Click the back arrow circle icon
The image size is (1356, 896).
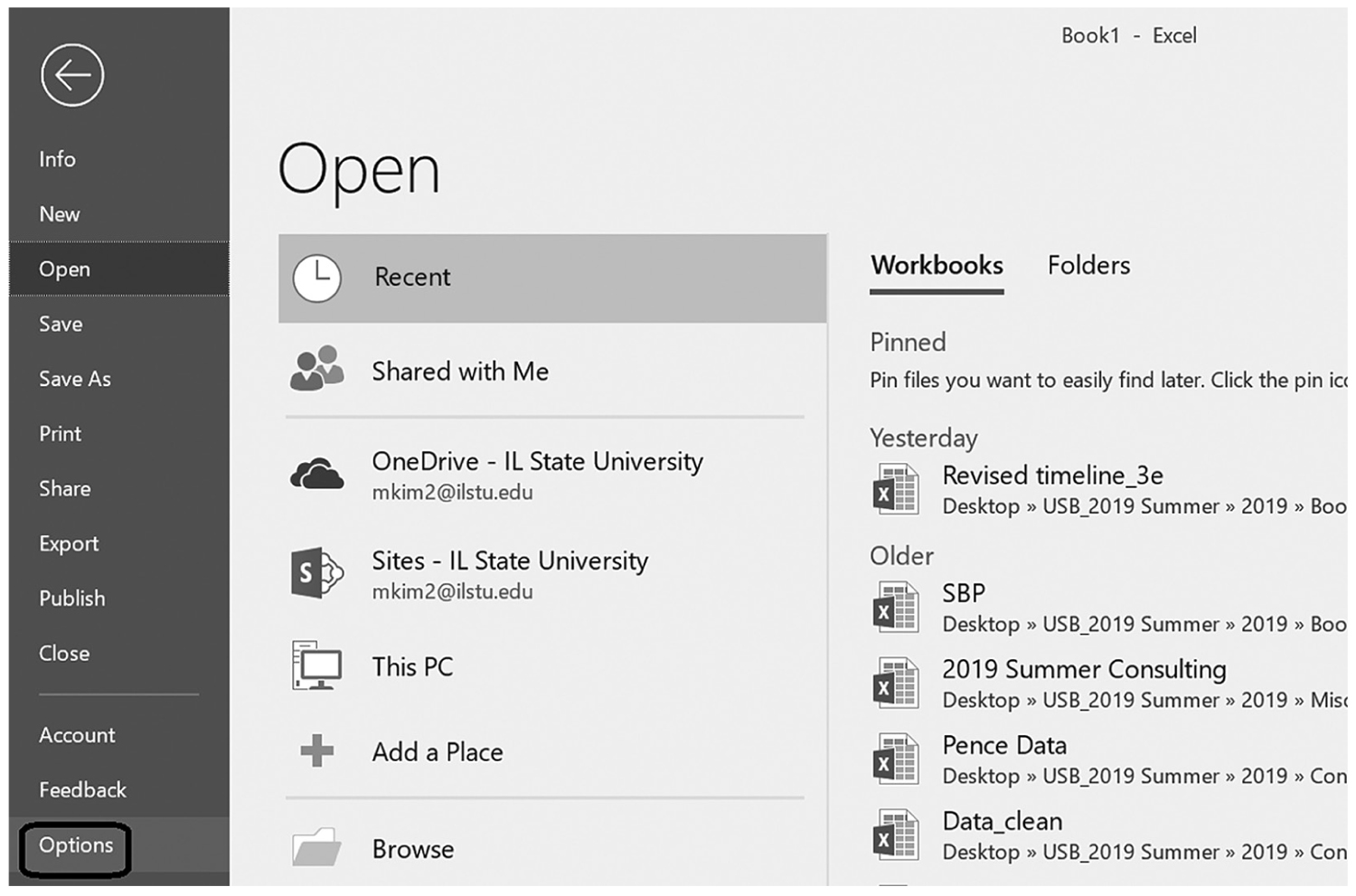pos(72,75)
